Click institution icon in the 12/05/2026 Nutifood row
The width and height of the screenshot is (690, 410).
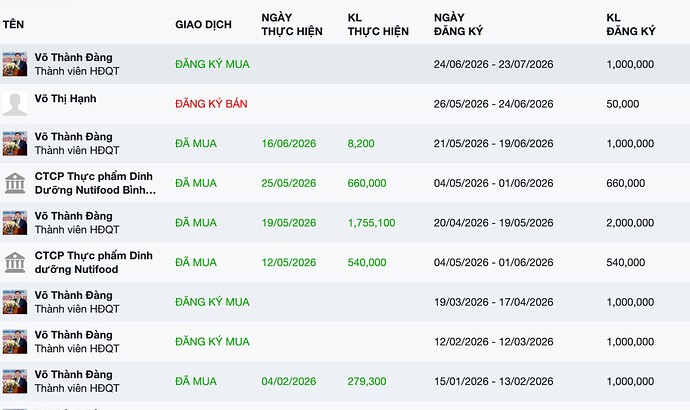(x=15, y=262)
